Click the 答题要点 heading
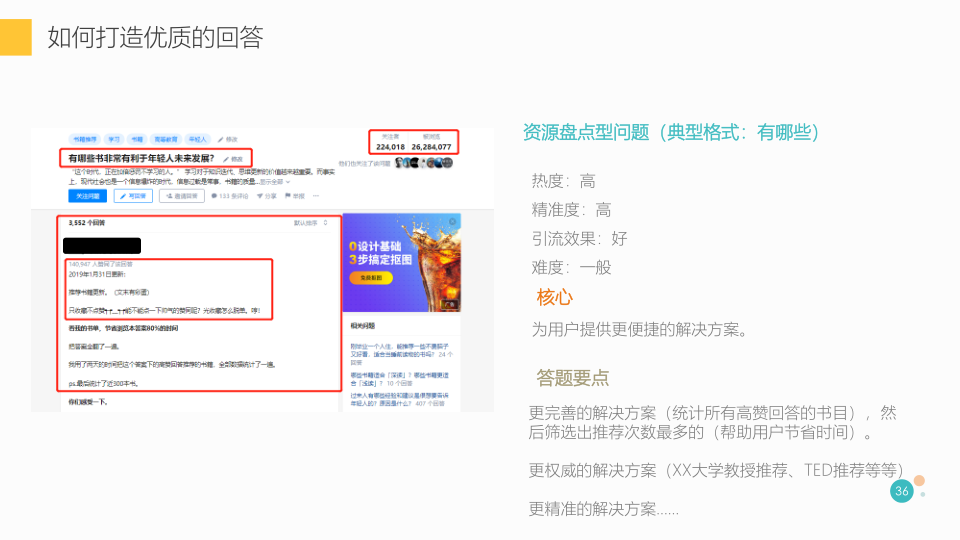The width and height of the screenshot is (960, 540). click(x=572, y=378)
